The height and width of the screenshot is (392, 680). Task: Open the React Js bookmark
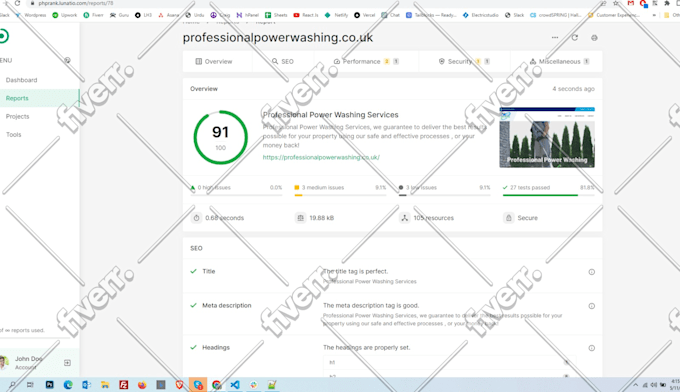click(306, 15)
